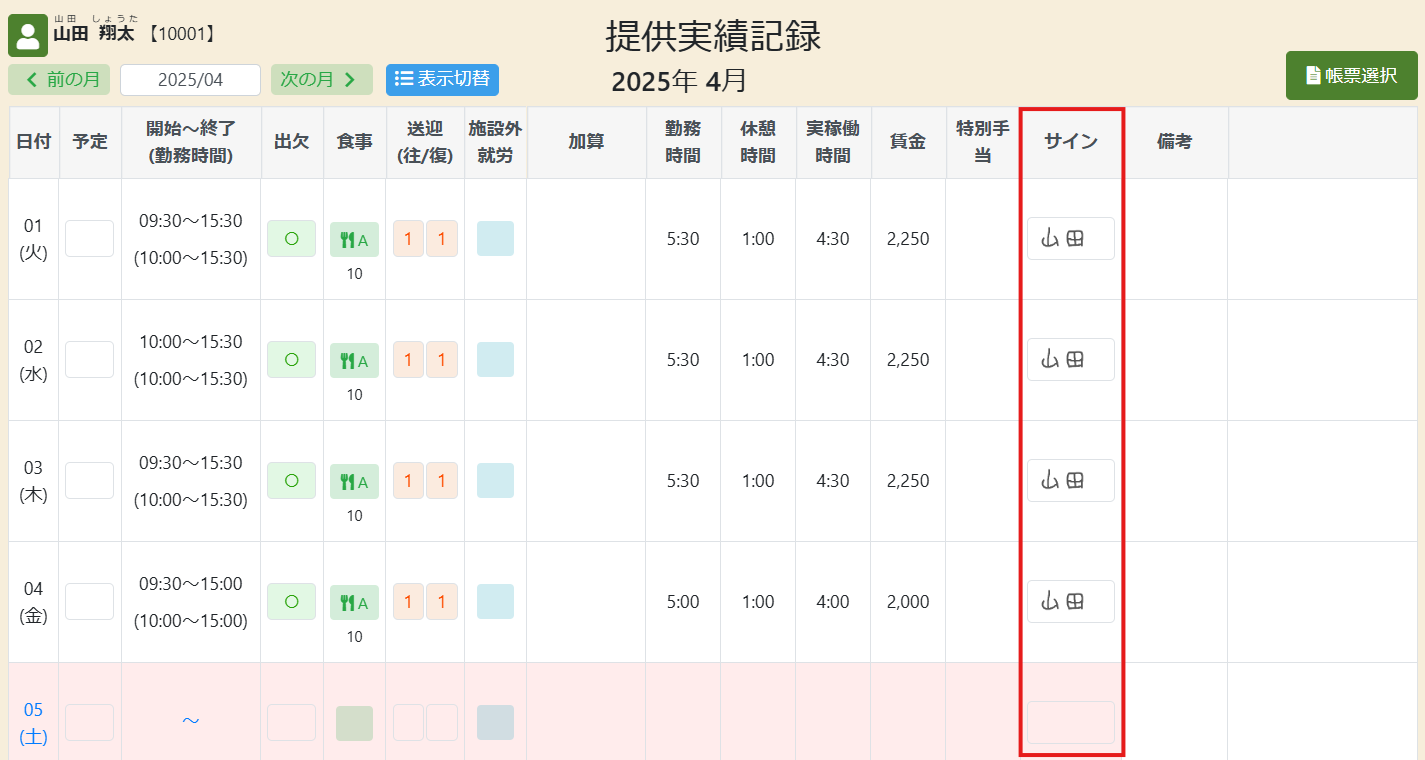
Task: Click the blue 施設外就労 box for April 01
Action: 495,239
